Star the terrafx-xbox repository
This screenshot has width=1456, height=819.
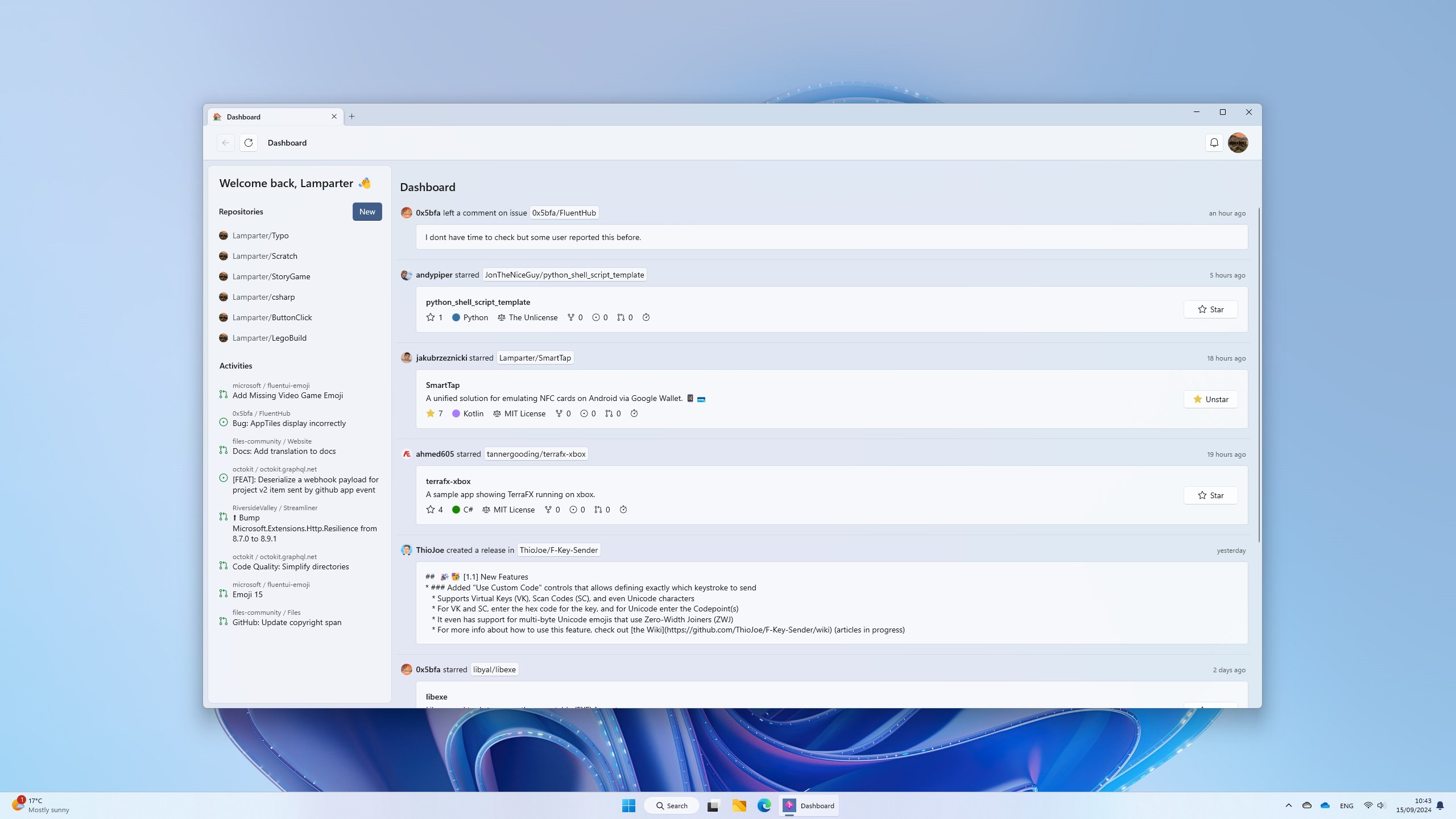1210,495
